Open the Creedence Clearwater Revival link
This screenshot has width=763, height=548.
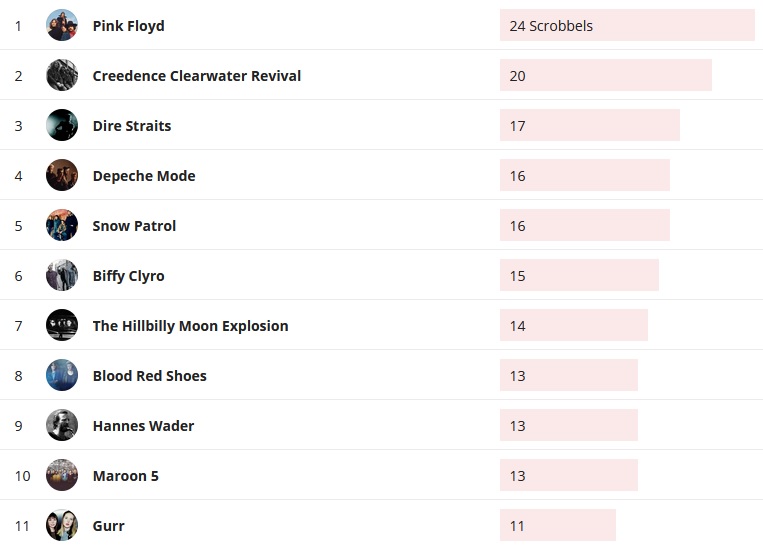[x=196, y=76]
